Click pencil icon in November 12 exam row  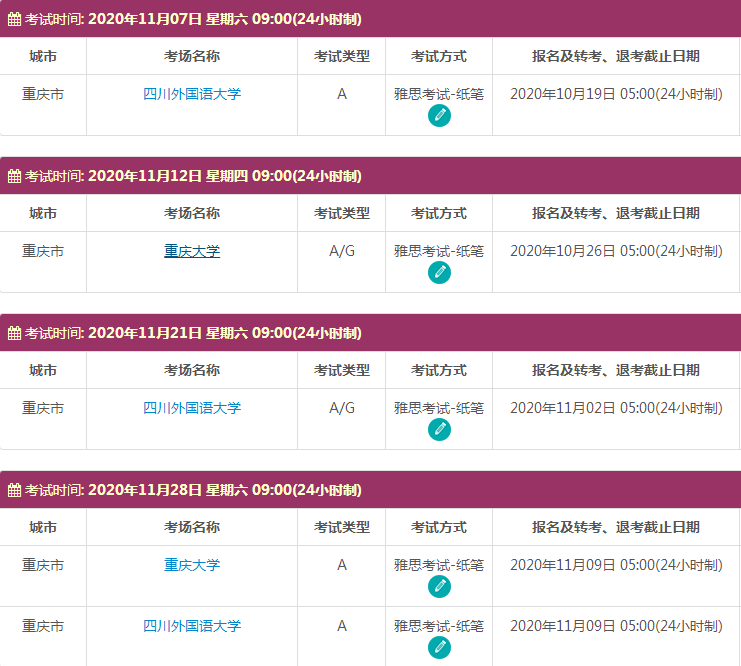click(x=439, y=273)
